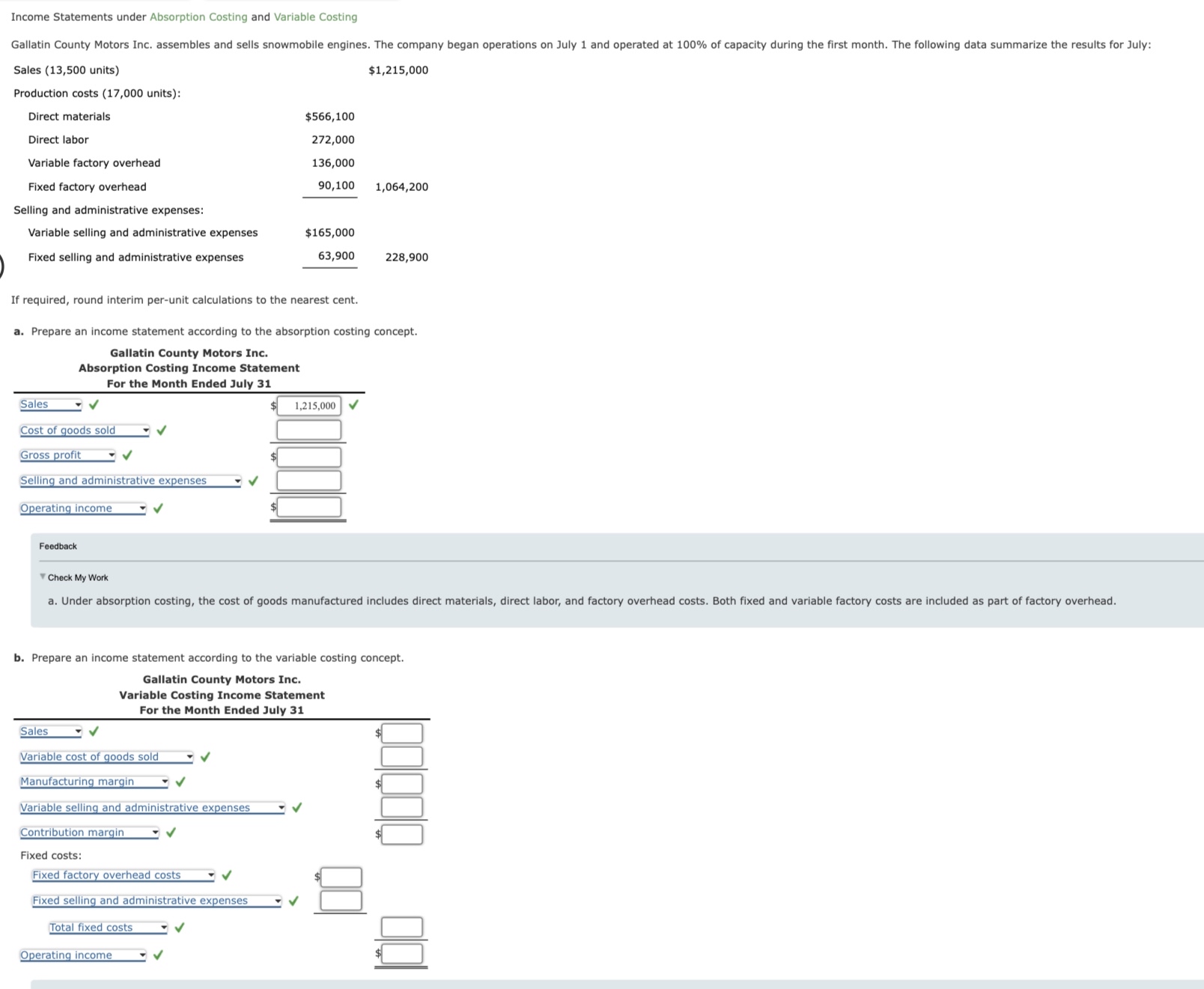Viewport: 1204px width, 989px height.
Task: Open absorption statement Operating income dropdown
Action: coord(83,508)
